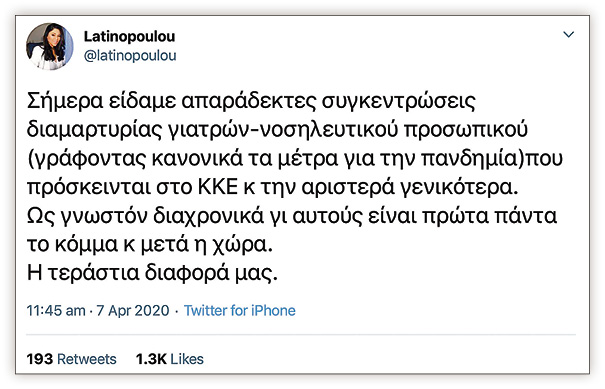
Task: Click the word γενικότερα in the tweet
Action: point(459,188)
